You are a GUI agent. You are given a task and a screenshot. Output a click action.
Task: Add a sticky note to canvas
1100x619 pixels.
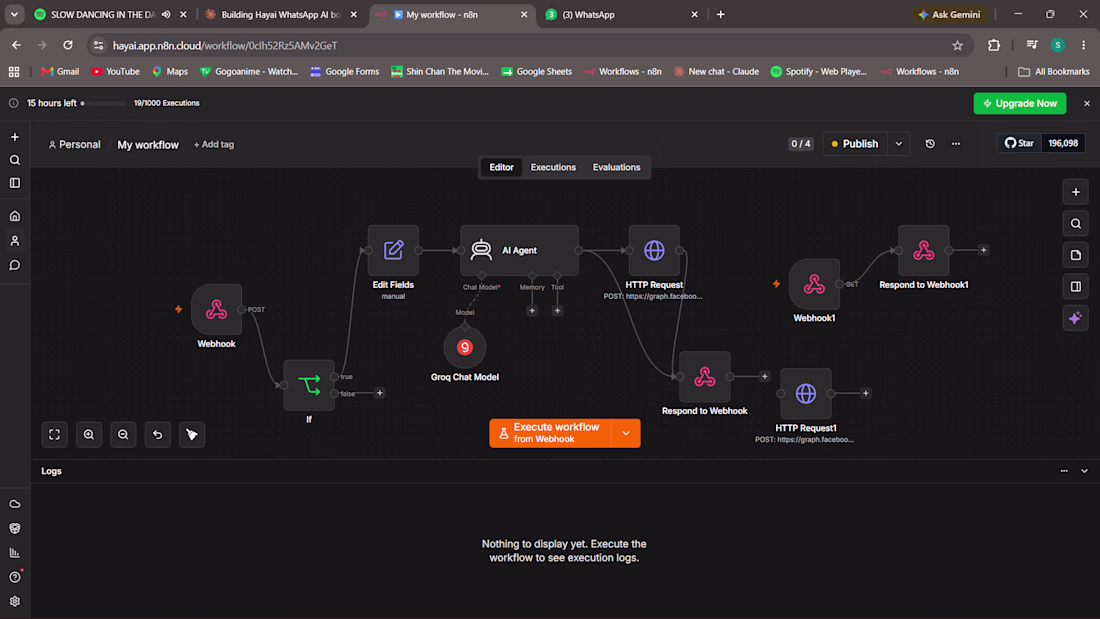1075,255
